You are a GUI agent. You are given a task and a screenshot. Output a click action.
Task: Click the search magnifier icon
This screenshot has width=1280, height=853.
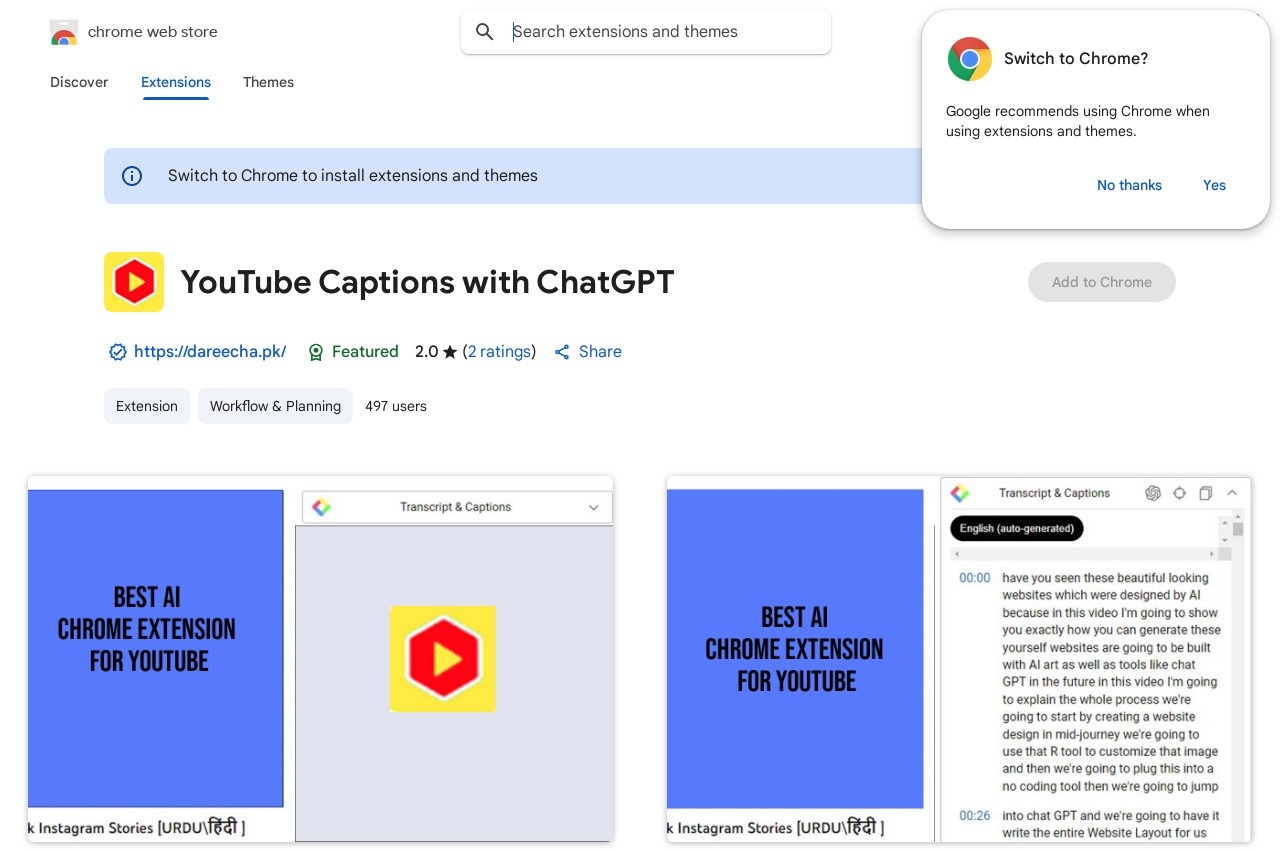point(485,32)
